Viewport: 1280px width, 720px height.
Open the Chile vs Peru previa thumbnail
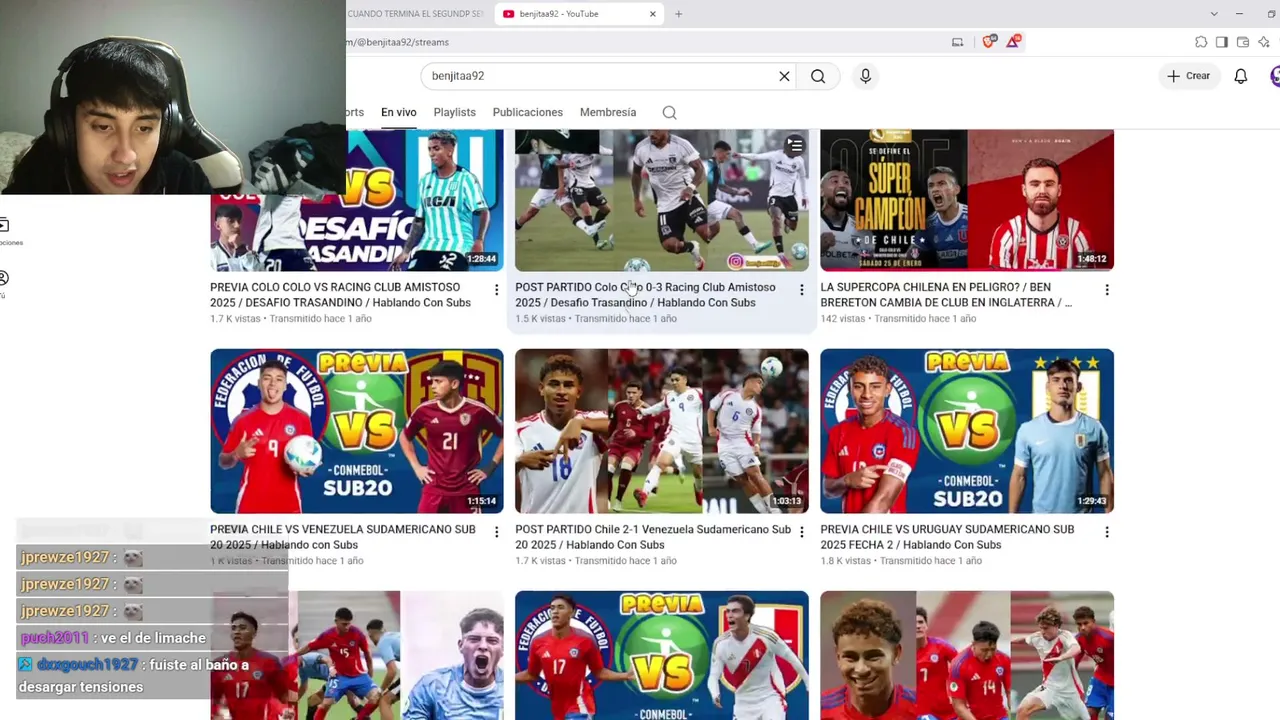point(662,655)
